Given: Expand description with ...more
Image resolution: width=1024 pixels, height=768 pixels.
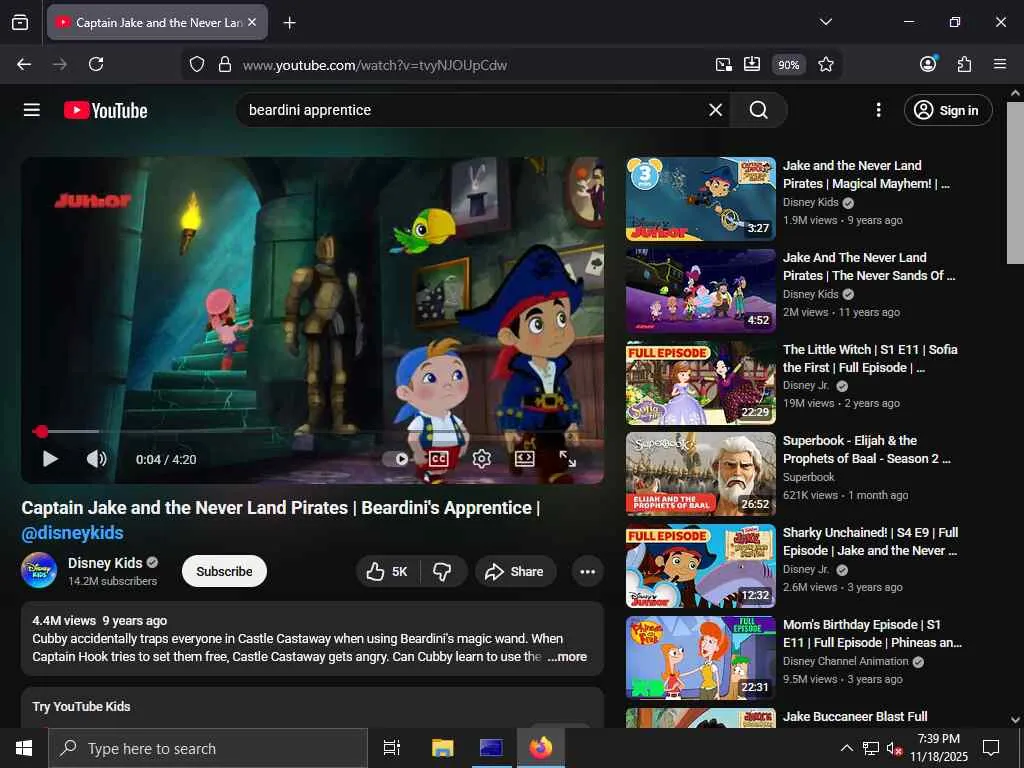Looking at the screenshot, I should 567,657.
